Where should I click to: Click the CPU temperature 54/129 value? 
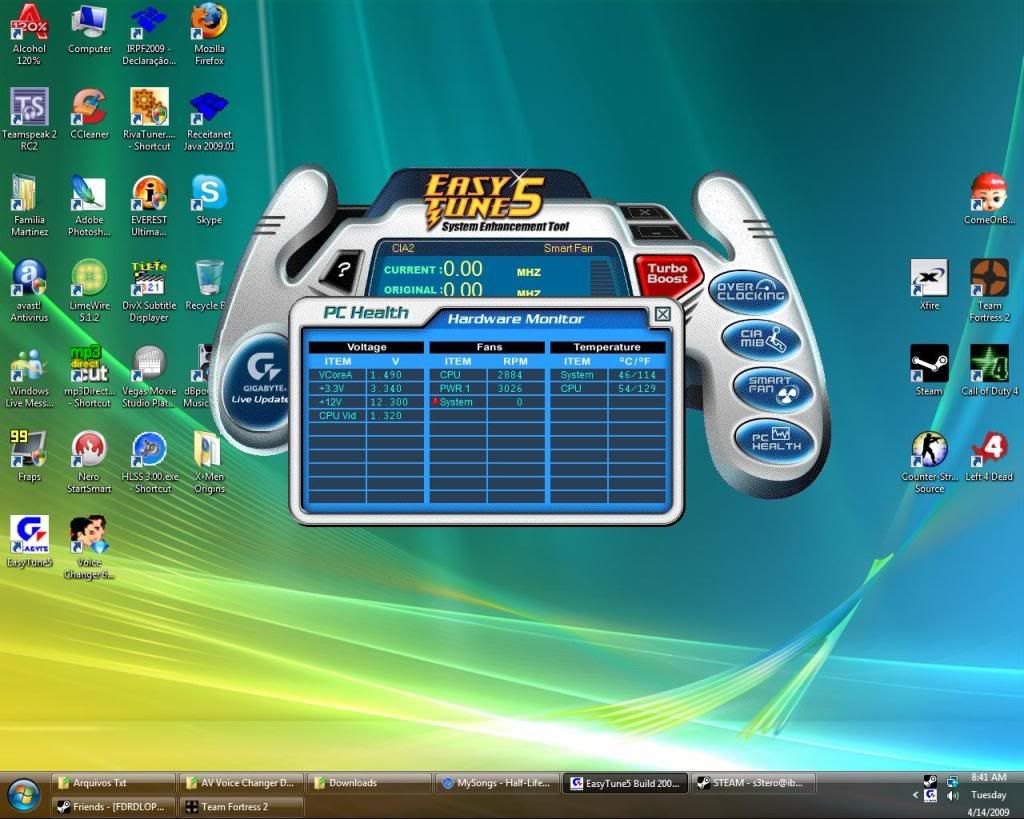tap(637, 389)
